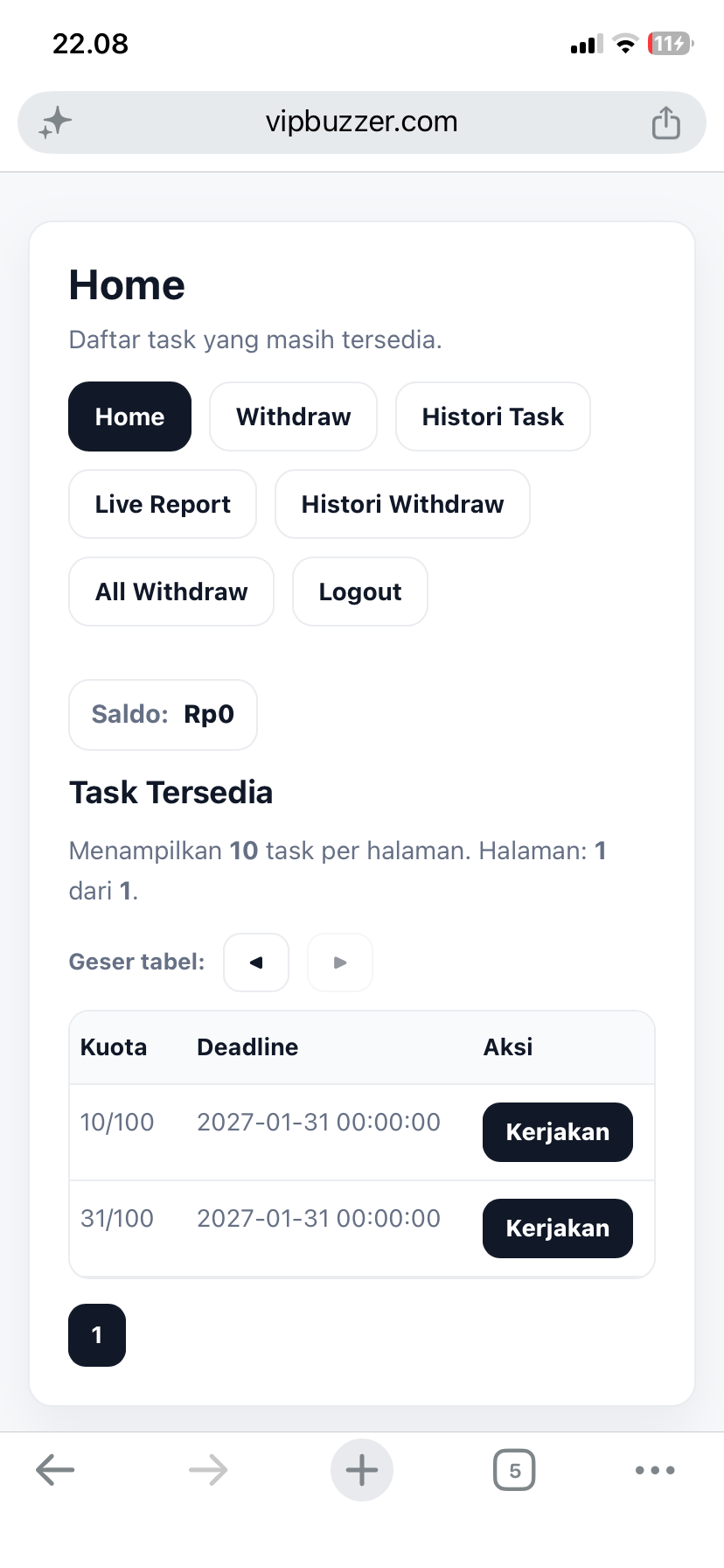This screenshot has height=1568, width=724.
Task: Open Live Report section
Action: 163,504
